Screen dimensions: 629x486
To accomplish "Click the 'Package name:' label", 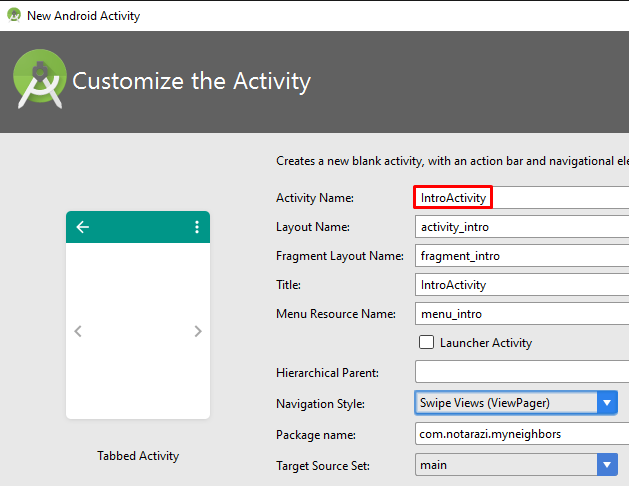I will click(316, 435).
